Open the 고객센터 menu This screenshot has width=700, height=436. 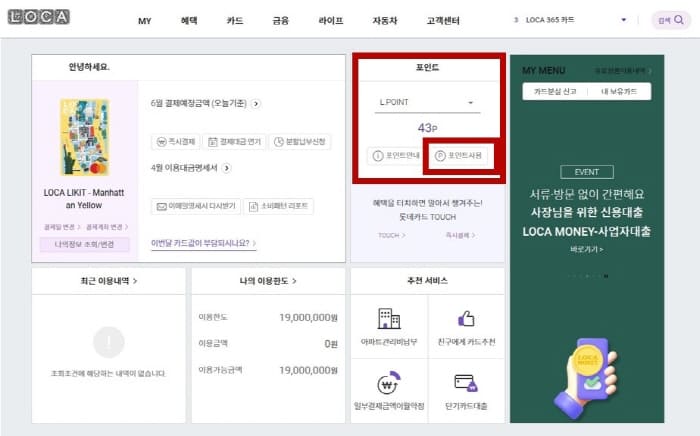pyautogui.click(x=443, y=21)
